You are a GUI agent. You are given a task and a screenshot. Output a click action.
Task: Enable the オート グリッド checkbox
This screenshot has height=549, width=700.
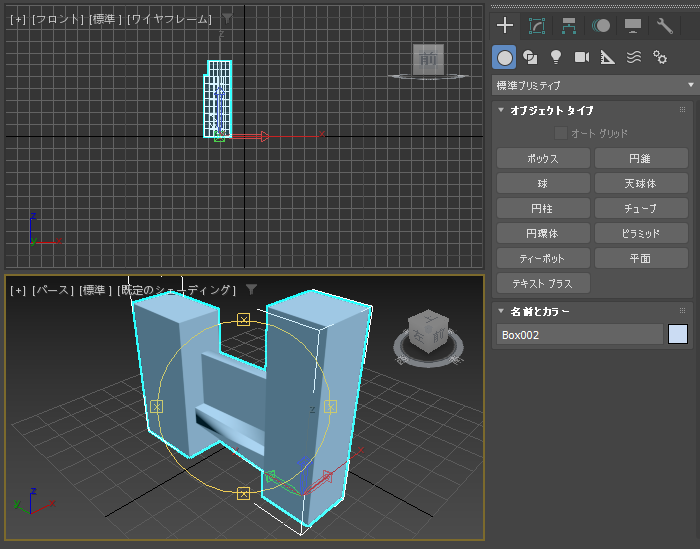[x=560, y=133]
